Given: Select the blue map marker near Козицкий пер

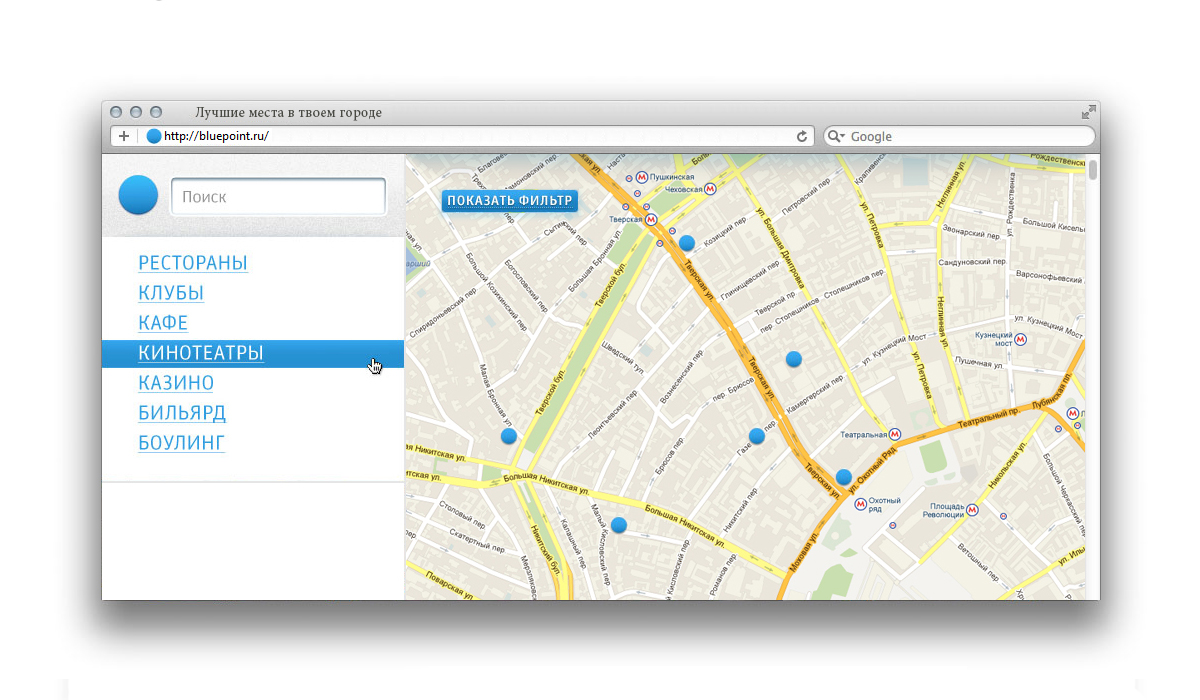Looking at the screenshot, I should pyautogui.click(x=686, y=243).
